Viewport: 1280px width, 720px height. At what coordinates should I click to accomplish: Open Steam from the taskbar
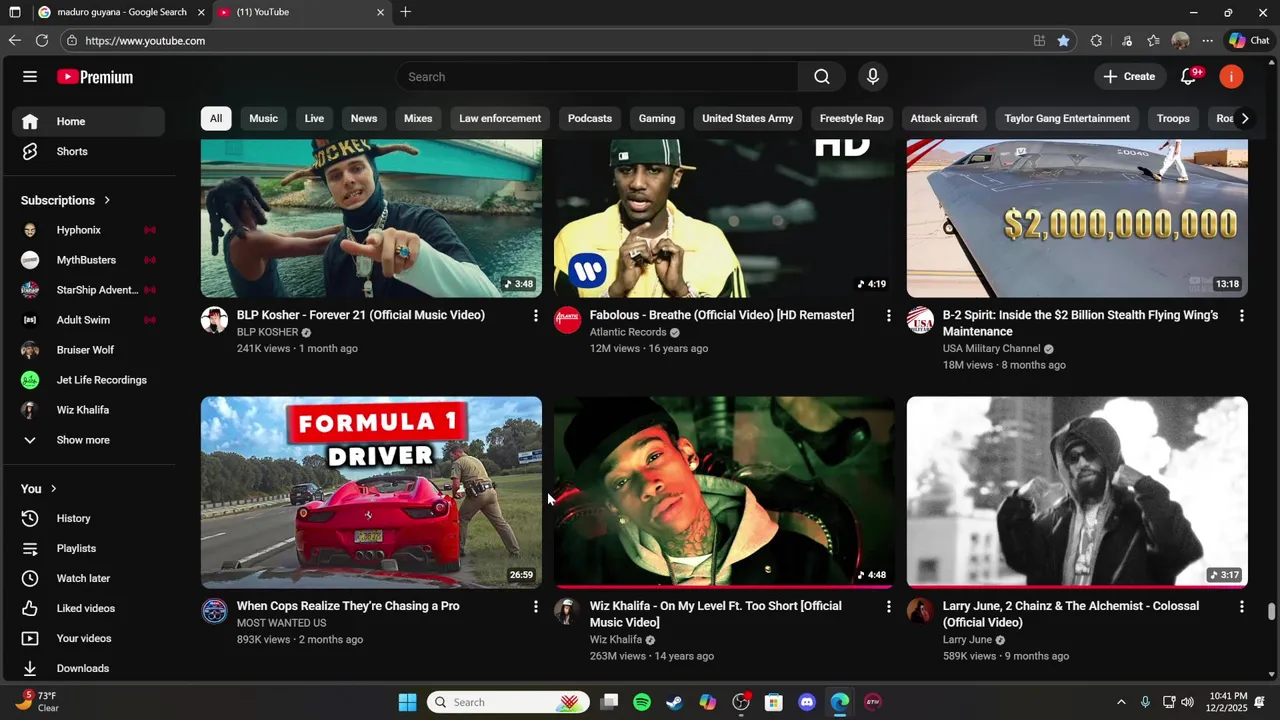(x=675, y=703)
